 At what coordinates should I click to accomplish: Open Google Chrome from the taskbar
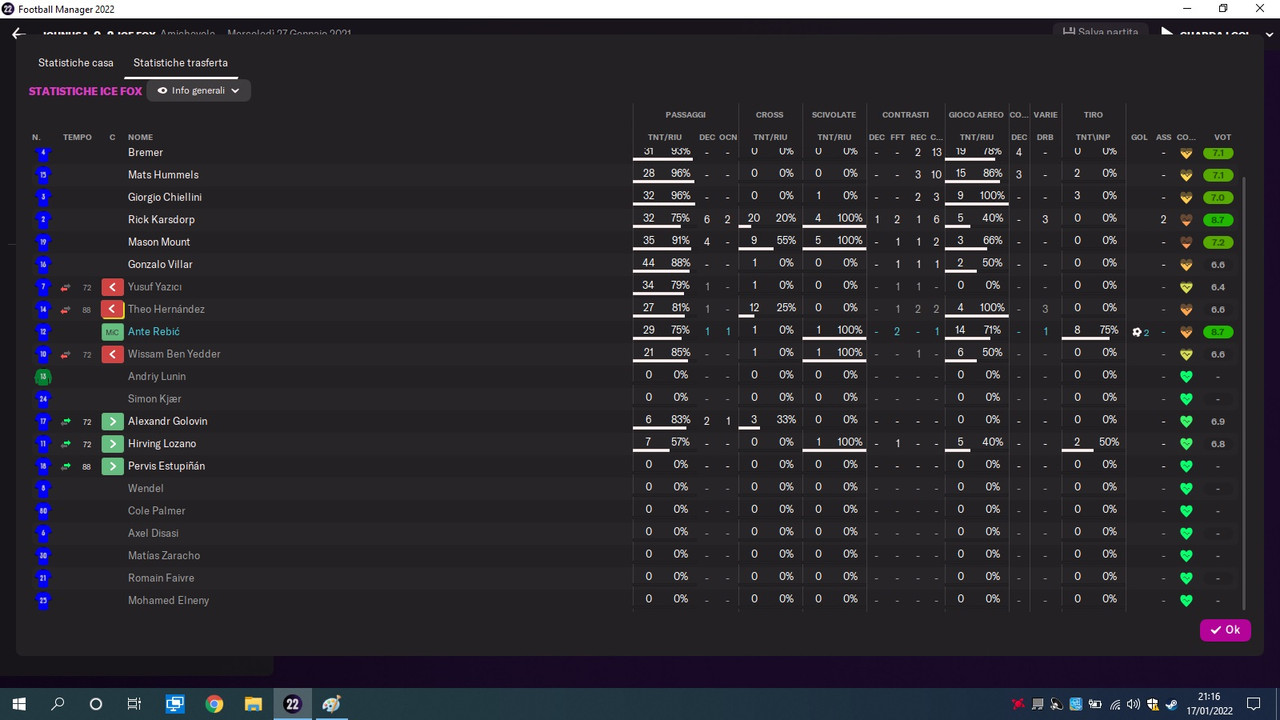coord(214,704)
